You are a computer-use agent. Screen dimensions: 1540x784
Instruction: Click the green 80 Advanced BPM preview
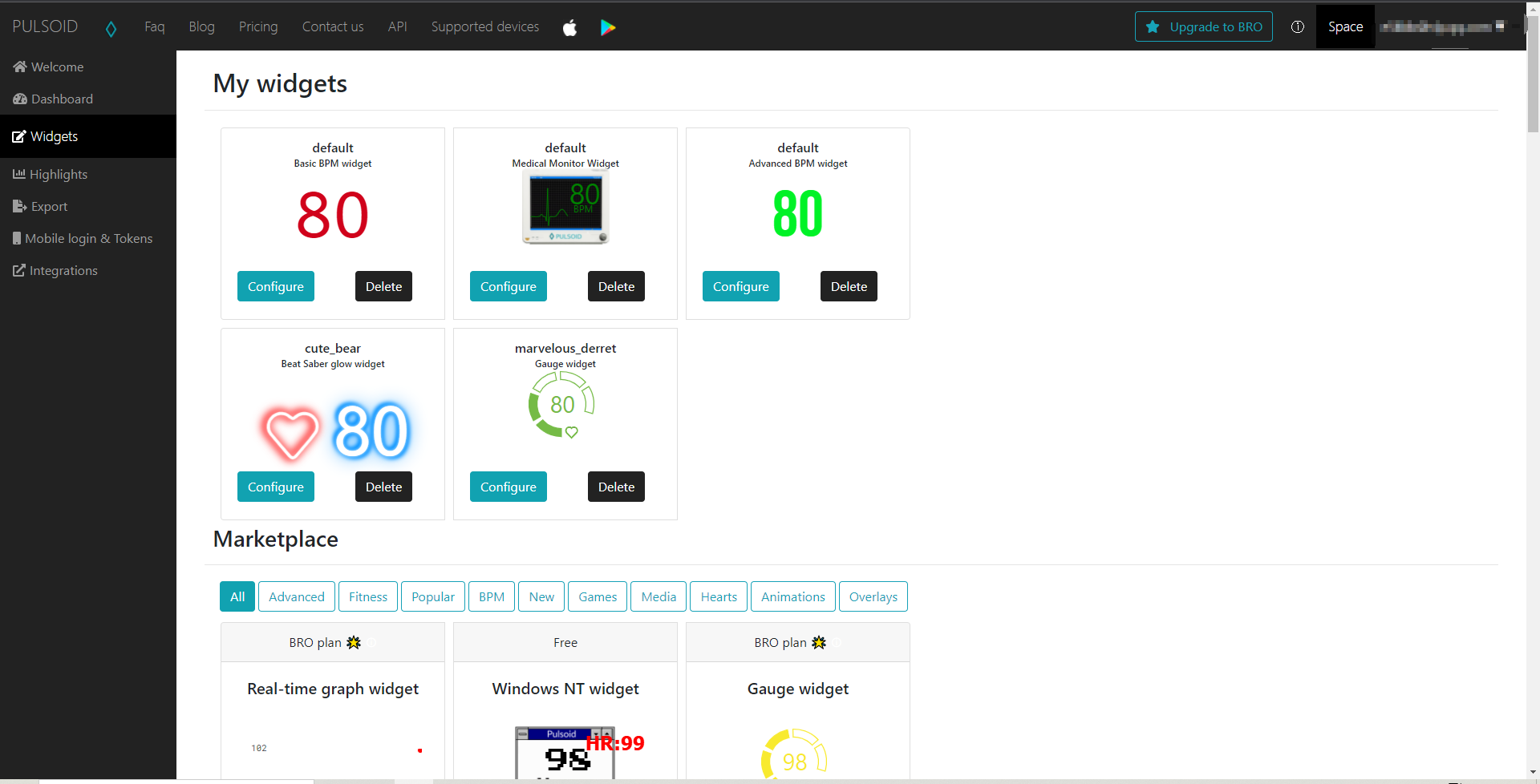pos(798,213)
